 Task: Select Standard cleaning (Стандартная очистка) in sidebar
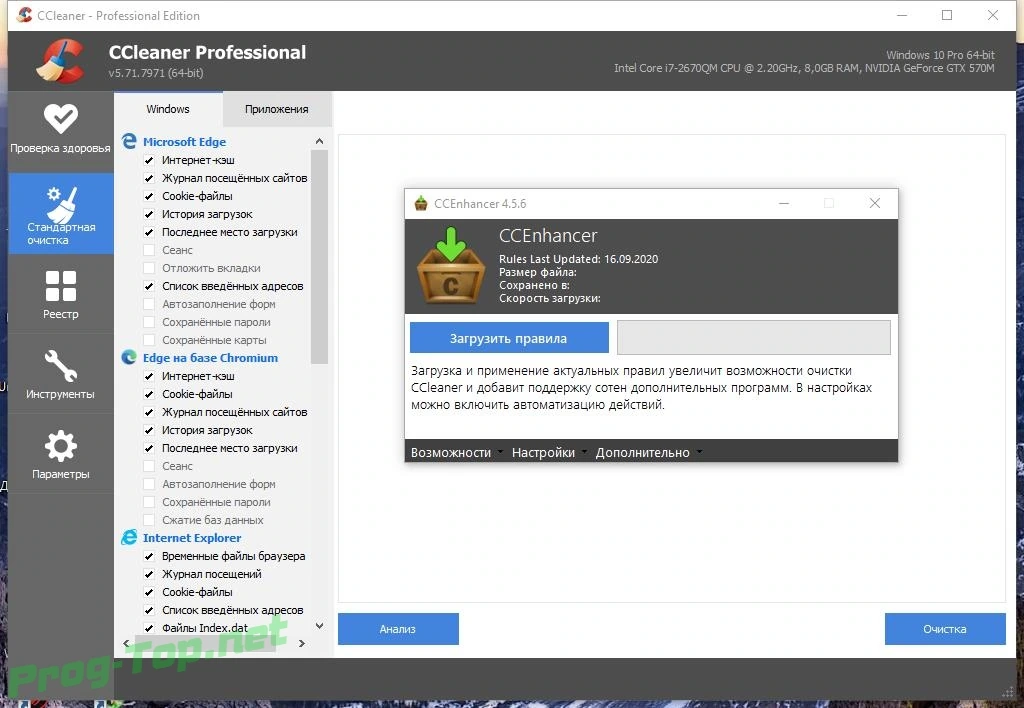(61, 214)
